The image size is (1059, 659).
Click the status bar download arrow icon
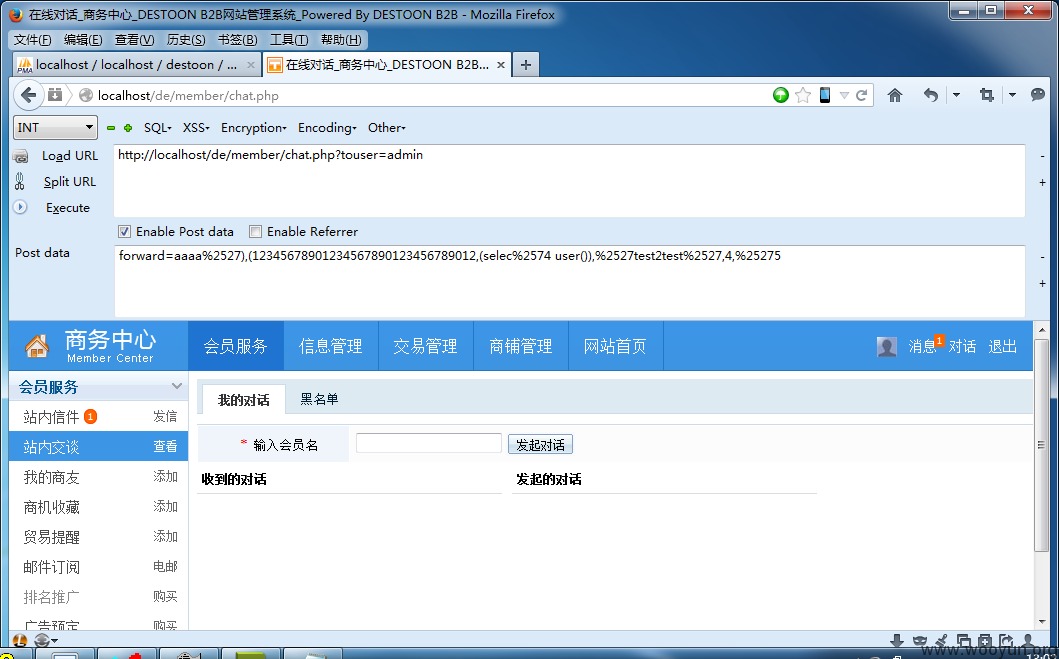[x=896, y=640]
